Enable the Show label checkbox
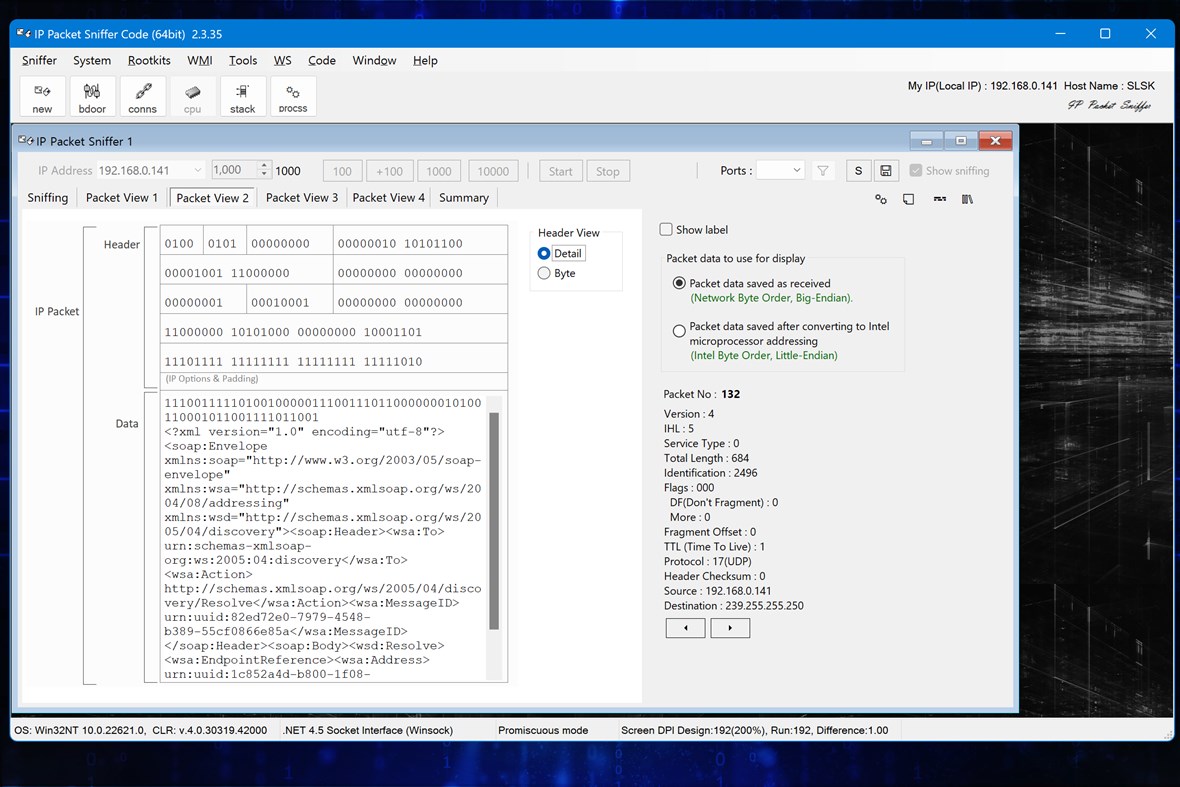 (666, 229)
